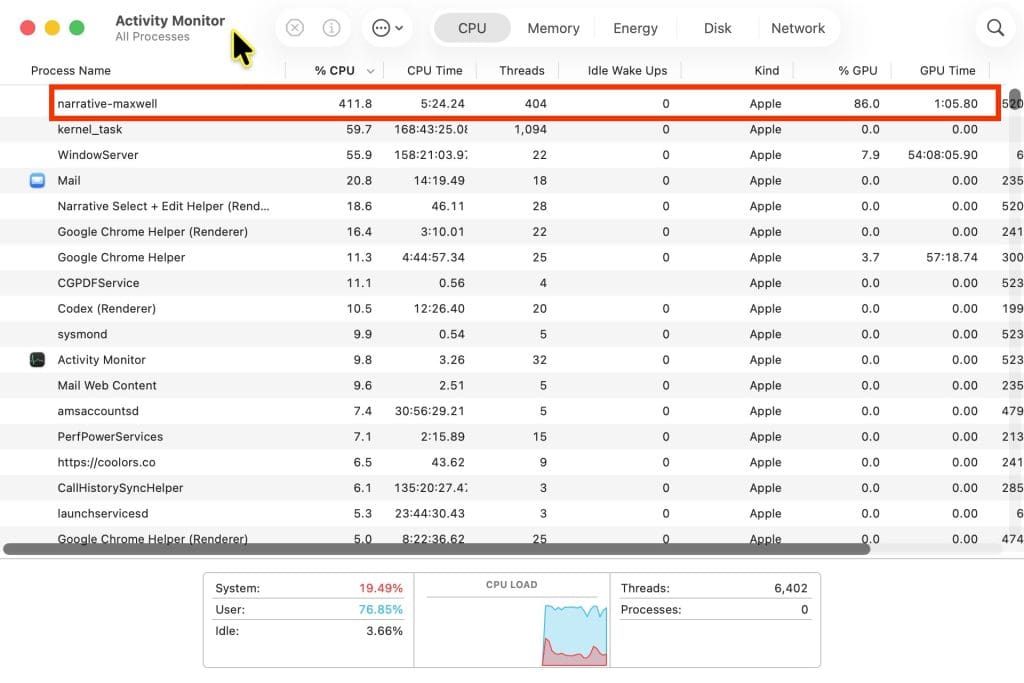Open the process info (i) toolbar icon
Screen dimensions: 1024x683
pos(331,28)
